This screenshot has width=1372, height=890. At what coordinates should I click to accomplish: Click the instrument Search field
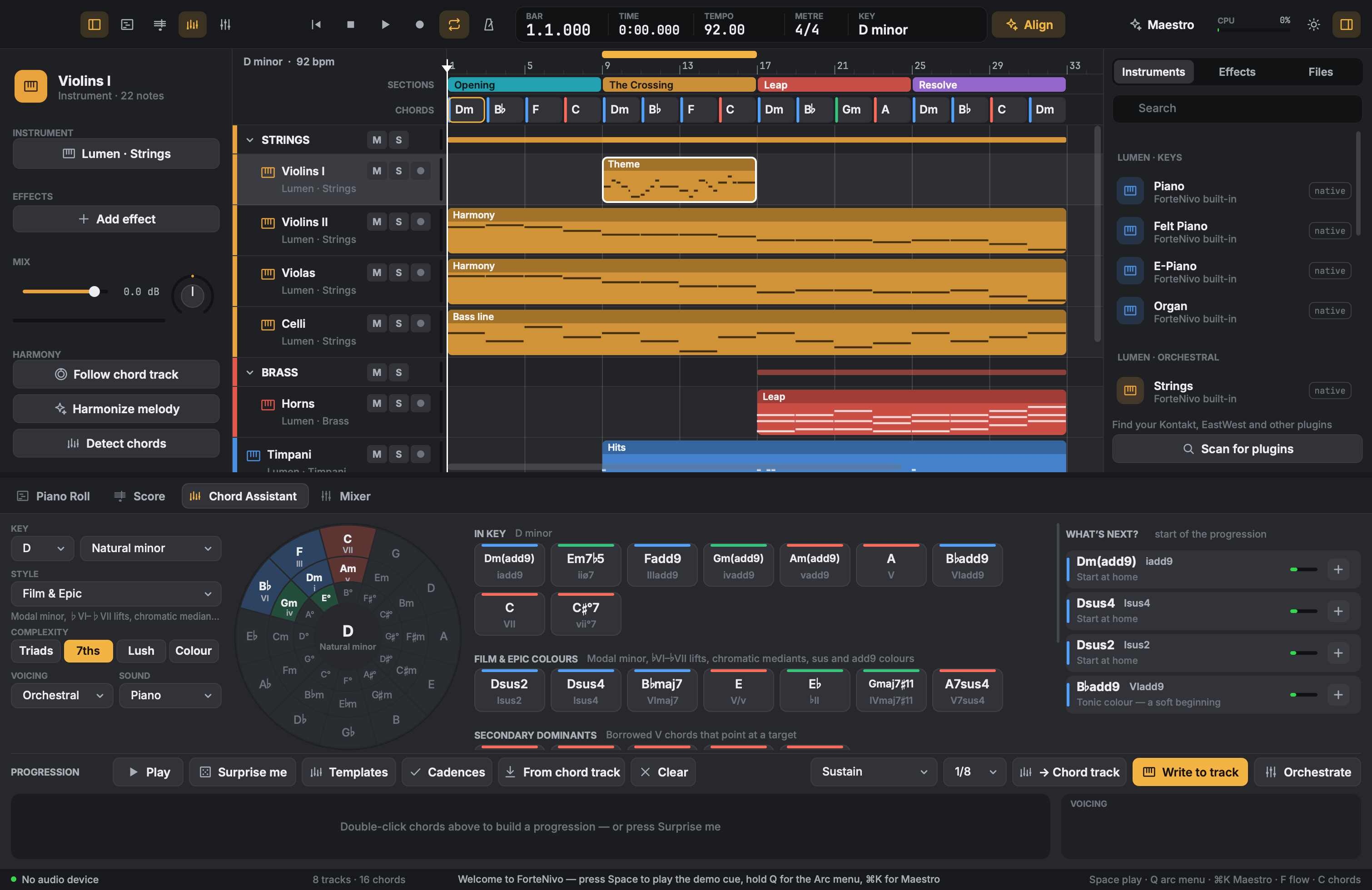coord(1237,108)
